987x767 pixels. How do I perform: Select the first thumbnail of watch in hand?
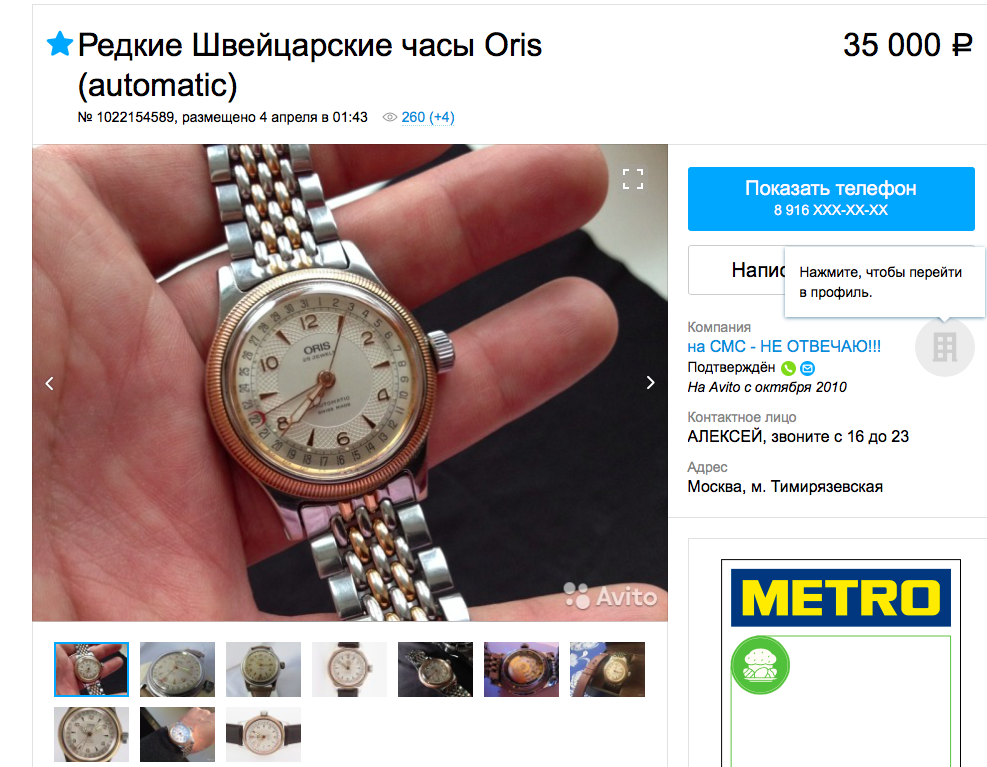click(x=91, y=669)
